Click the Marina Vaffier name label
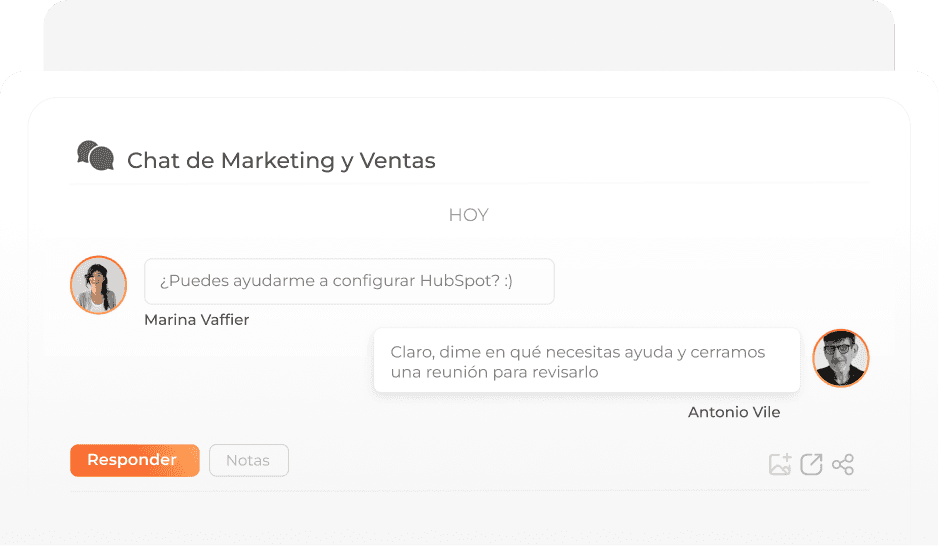Screen dimensions: 939x546 196,320
